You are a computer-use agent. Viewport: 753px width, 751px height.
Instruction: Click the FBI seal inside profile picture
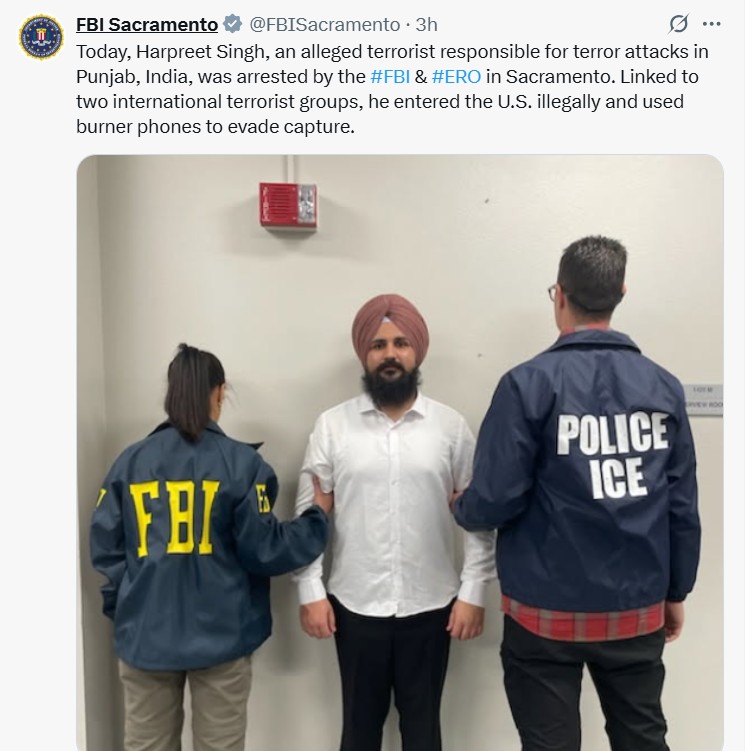pyautogui.click(x=41, y=37)
